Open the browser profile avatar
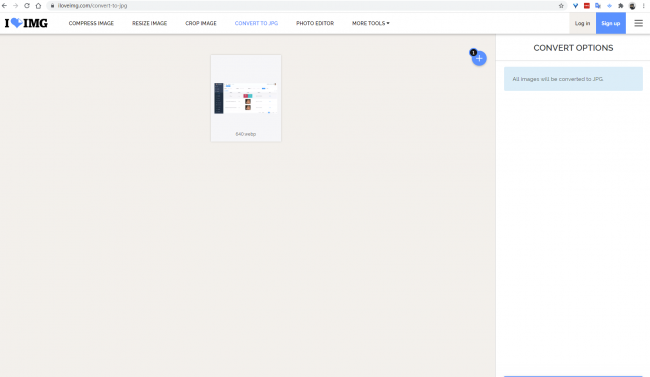650x377 pixels. (x=632, y=6)
